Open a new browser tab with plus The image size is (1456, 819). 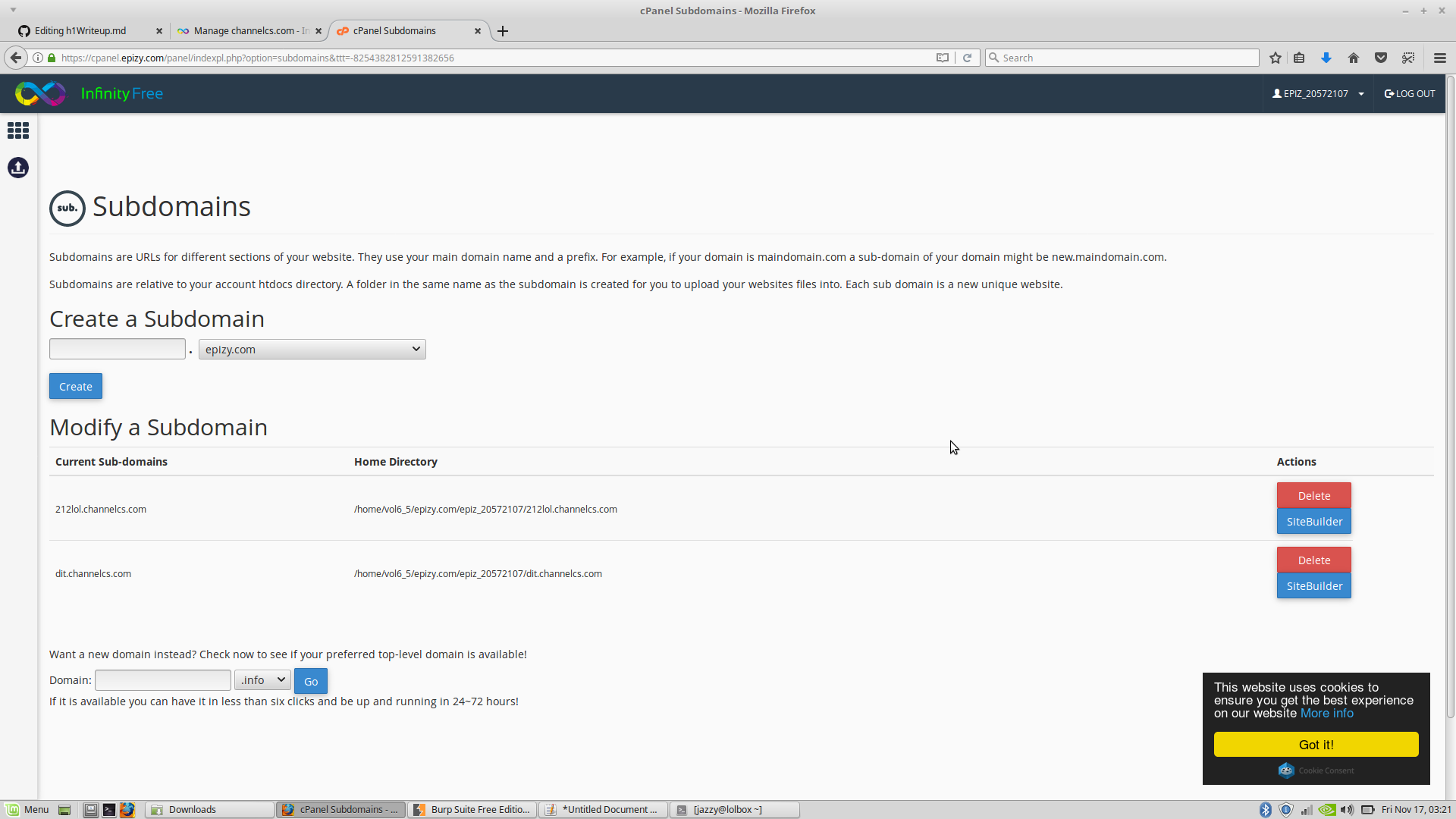pos(503,31)
